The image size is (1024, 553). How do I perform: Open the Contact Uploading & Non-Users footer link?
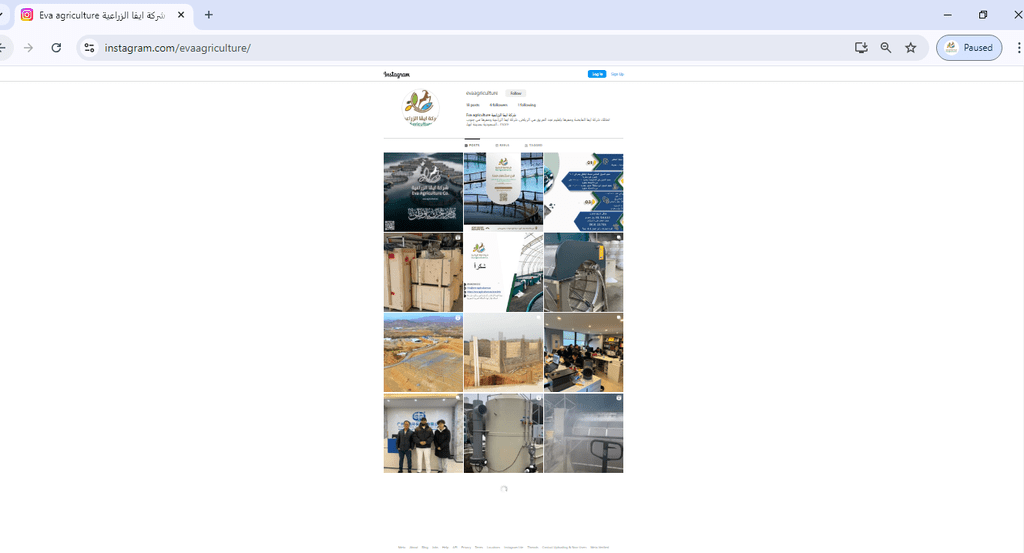pos(564,547)
